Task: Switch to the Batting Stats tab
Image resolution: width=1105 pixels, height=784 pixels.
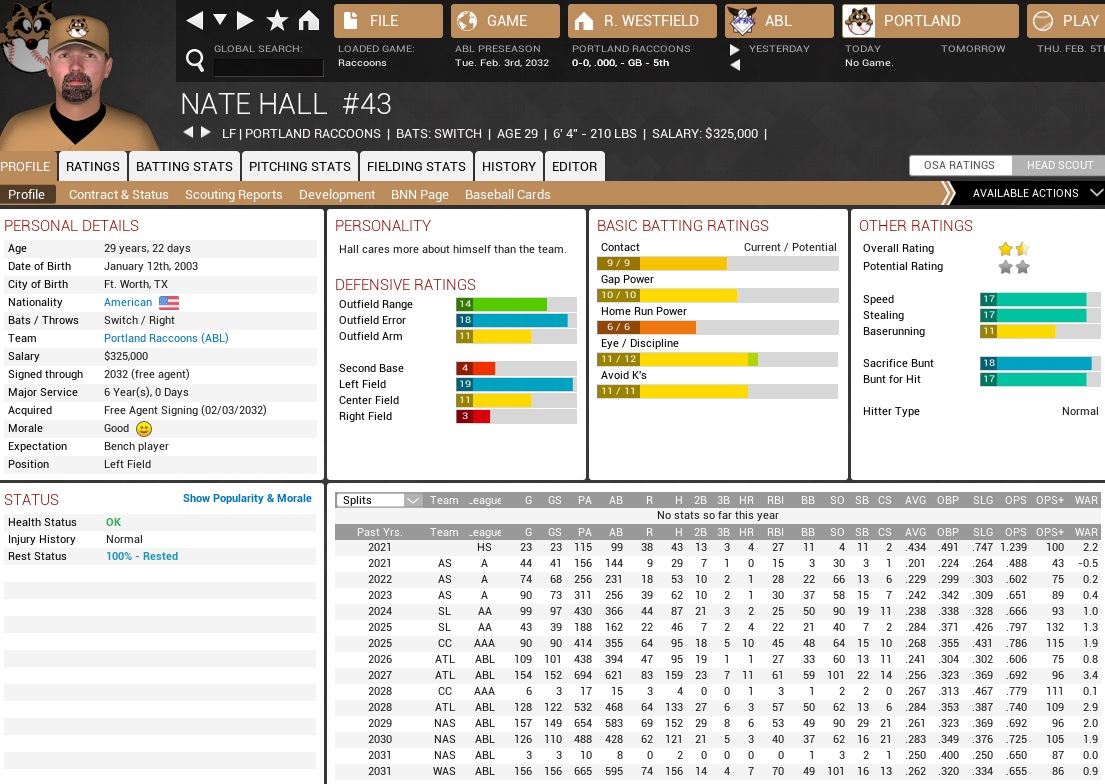Action: tap(184, 167)
